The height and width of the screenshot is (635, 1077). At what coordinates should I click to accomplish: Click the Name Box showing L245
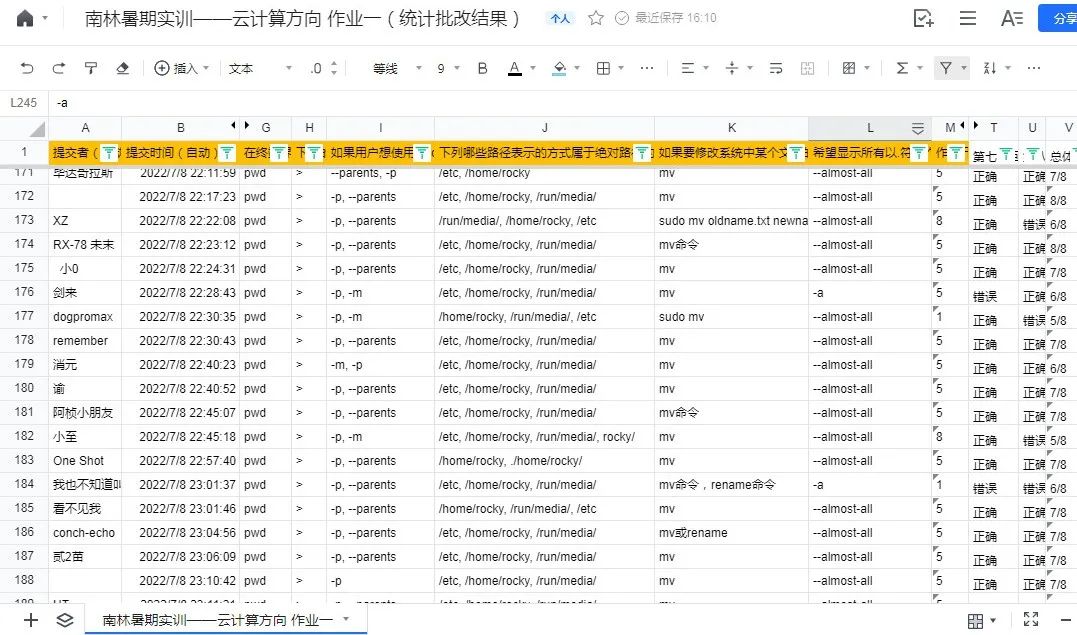[23, 102]
